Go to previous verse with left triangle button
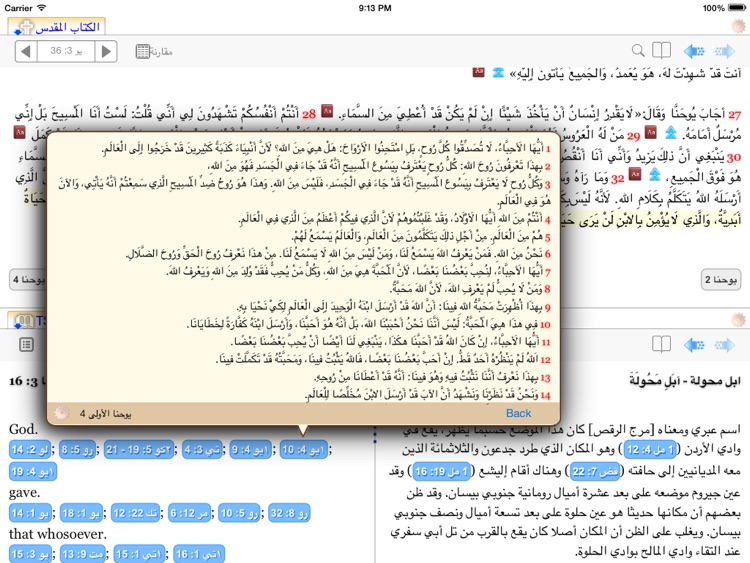Viewport: 750px width, 563px height. (x=26, y=51)
